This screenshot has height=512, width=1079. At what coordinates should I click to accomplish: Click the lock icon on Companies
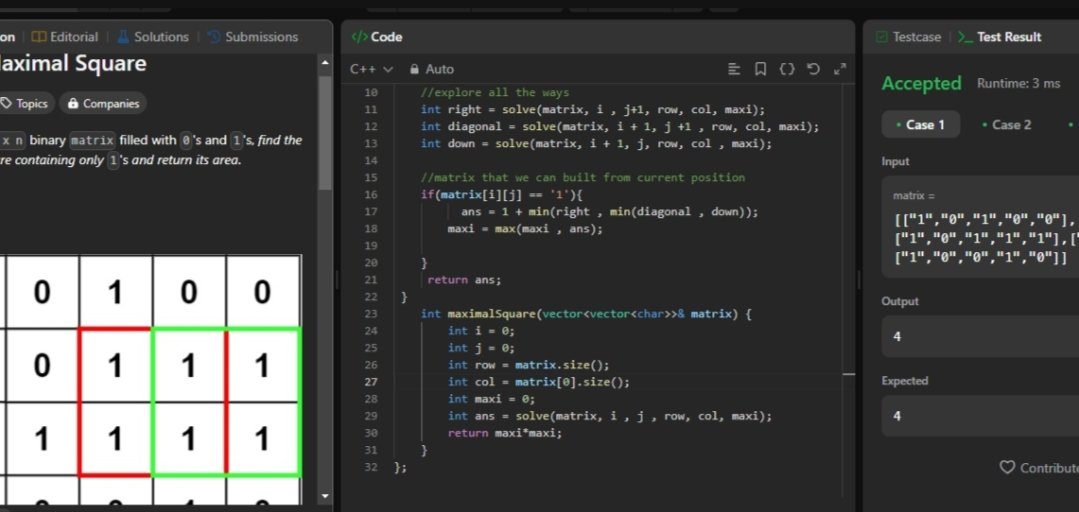pos(73,103)
